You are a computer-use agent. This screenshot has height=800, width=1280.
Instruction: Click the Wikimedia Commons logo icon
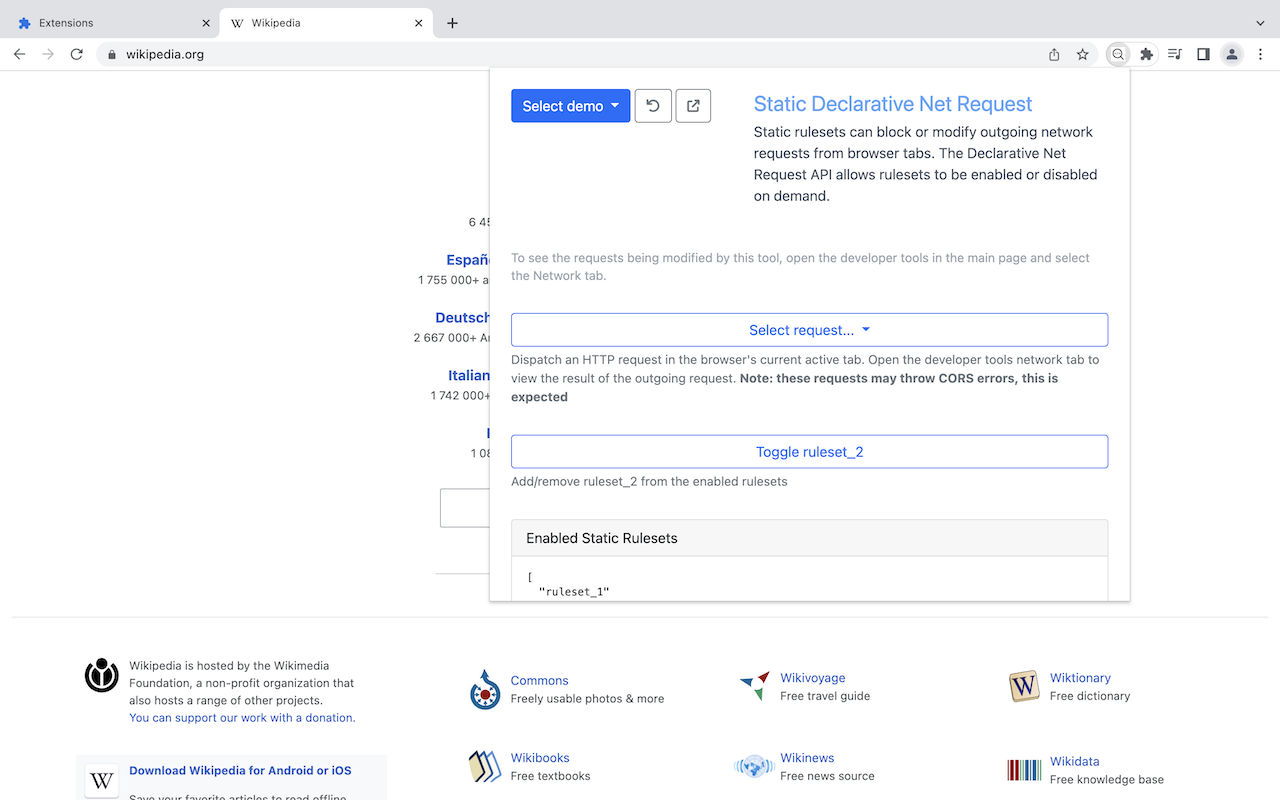pyautogui.click(x=484, y=689)
